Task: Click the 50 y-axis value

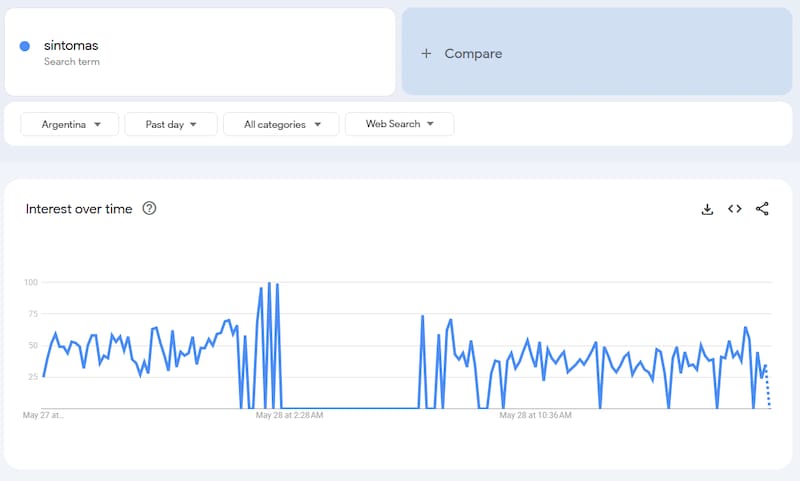Action: click(33, 345)
